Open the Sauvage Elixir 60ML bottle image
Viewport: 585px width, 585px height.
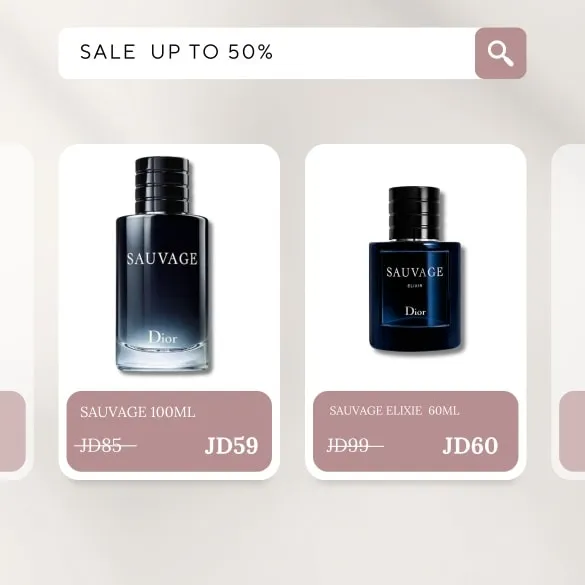415,269
